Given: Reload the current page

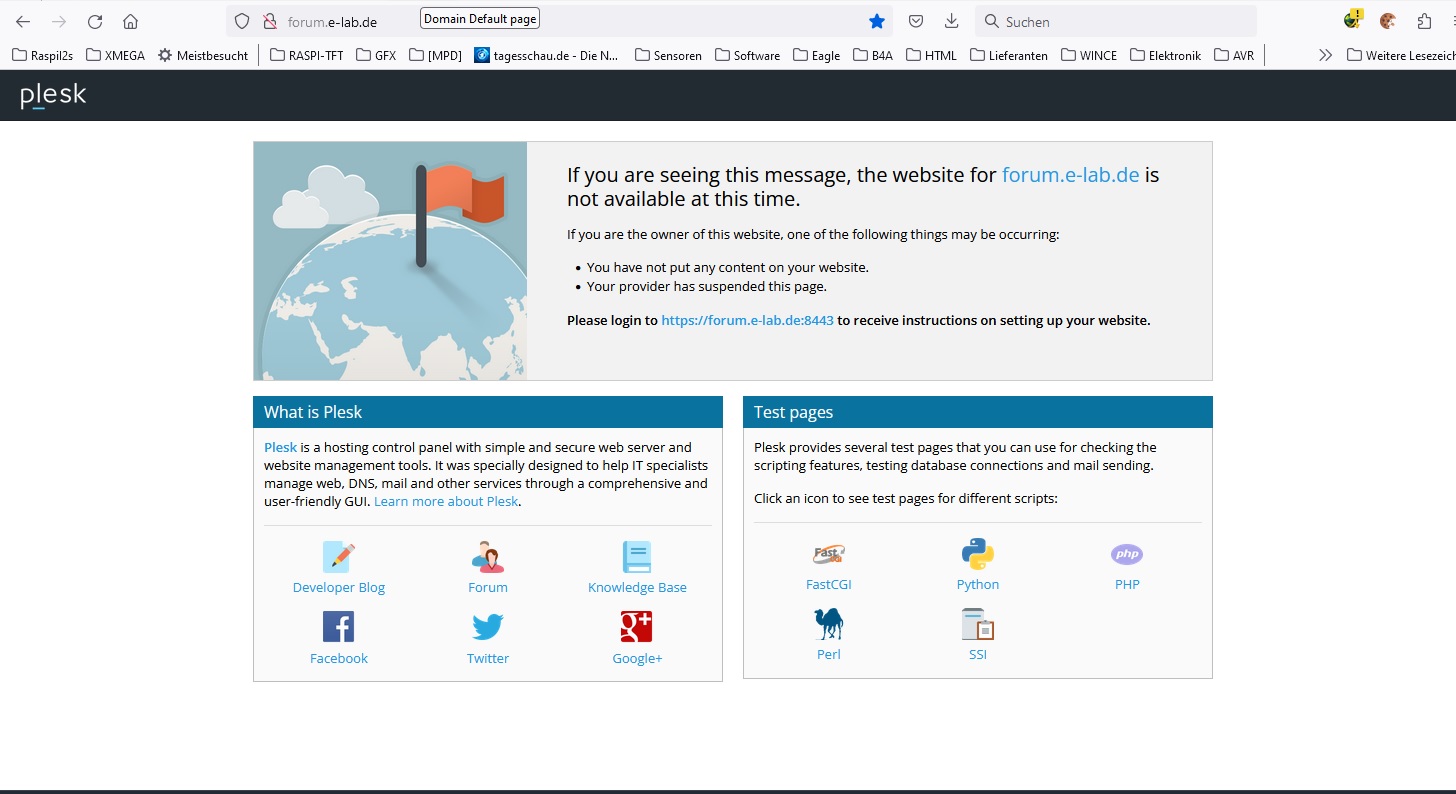Looking at the screenshot, I should point(95,21).
